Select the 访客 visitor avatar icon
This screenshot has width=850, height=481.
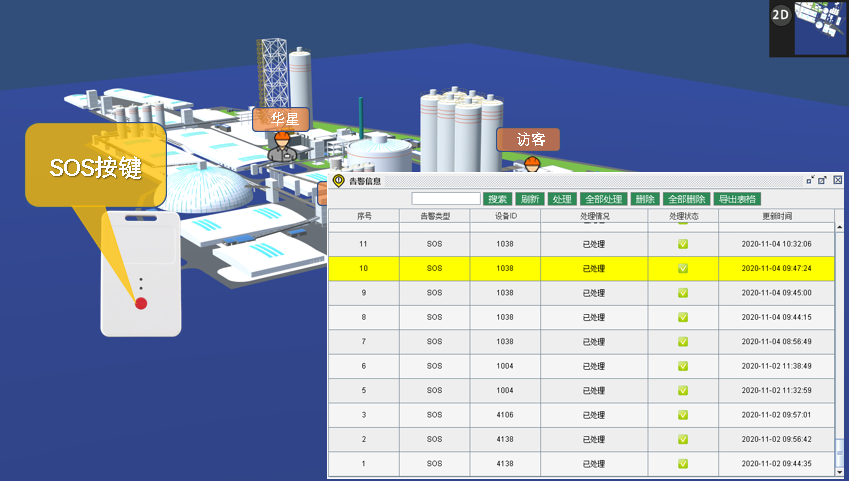(x=531, y=163)
